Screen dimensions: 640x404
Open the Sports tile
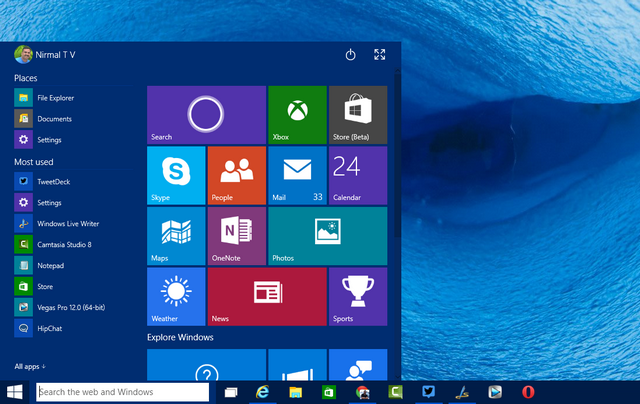[358, 297]
